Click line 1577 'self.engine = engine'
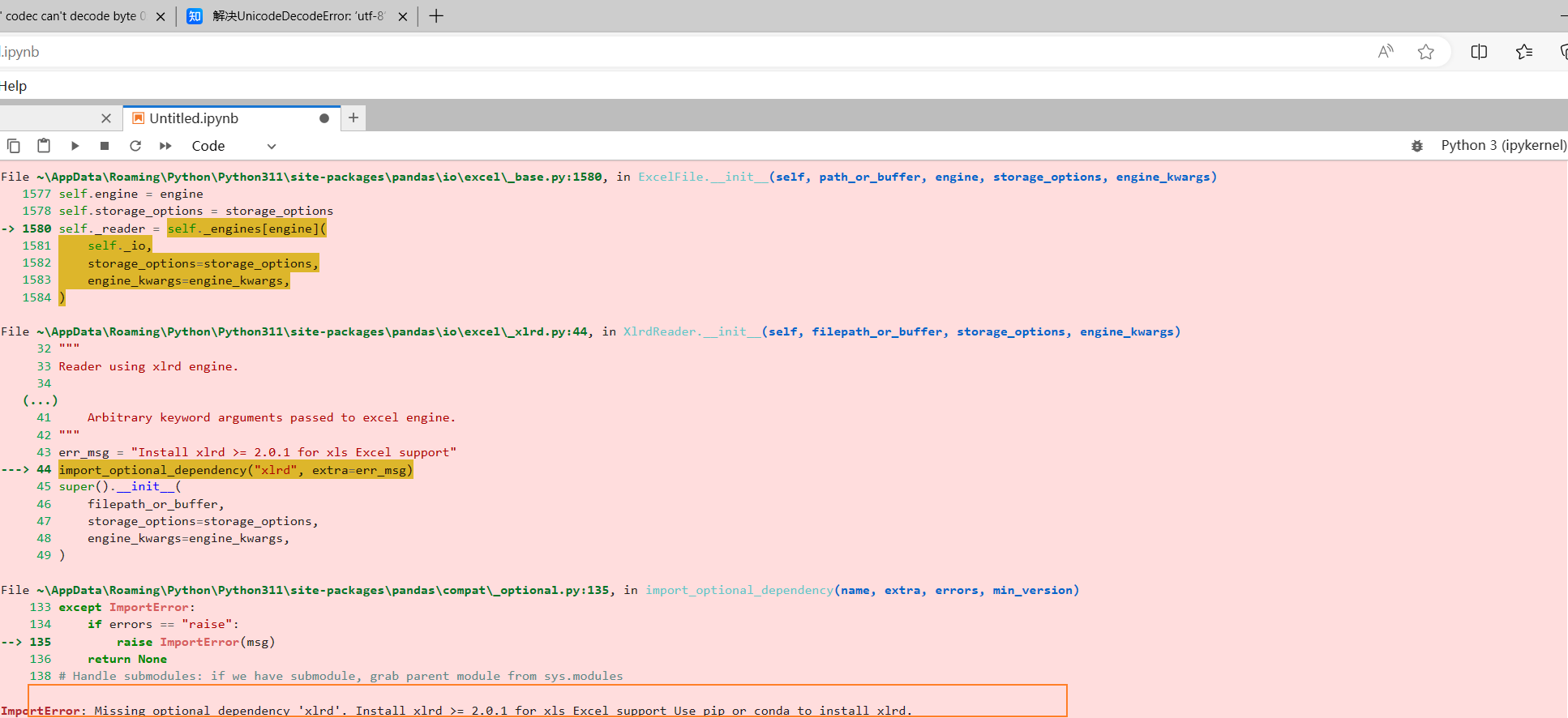This screenshot has height=718, width=1568. click(131, 194)
